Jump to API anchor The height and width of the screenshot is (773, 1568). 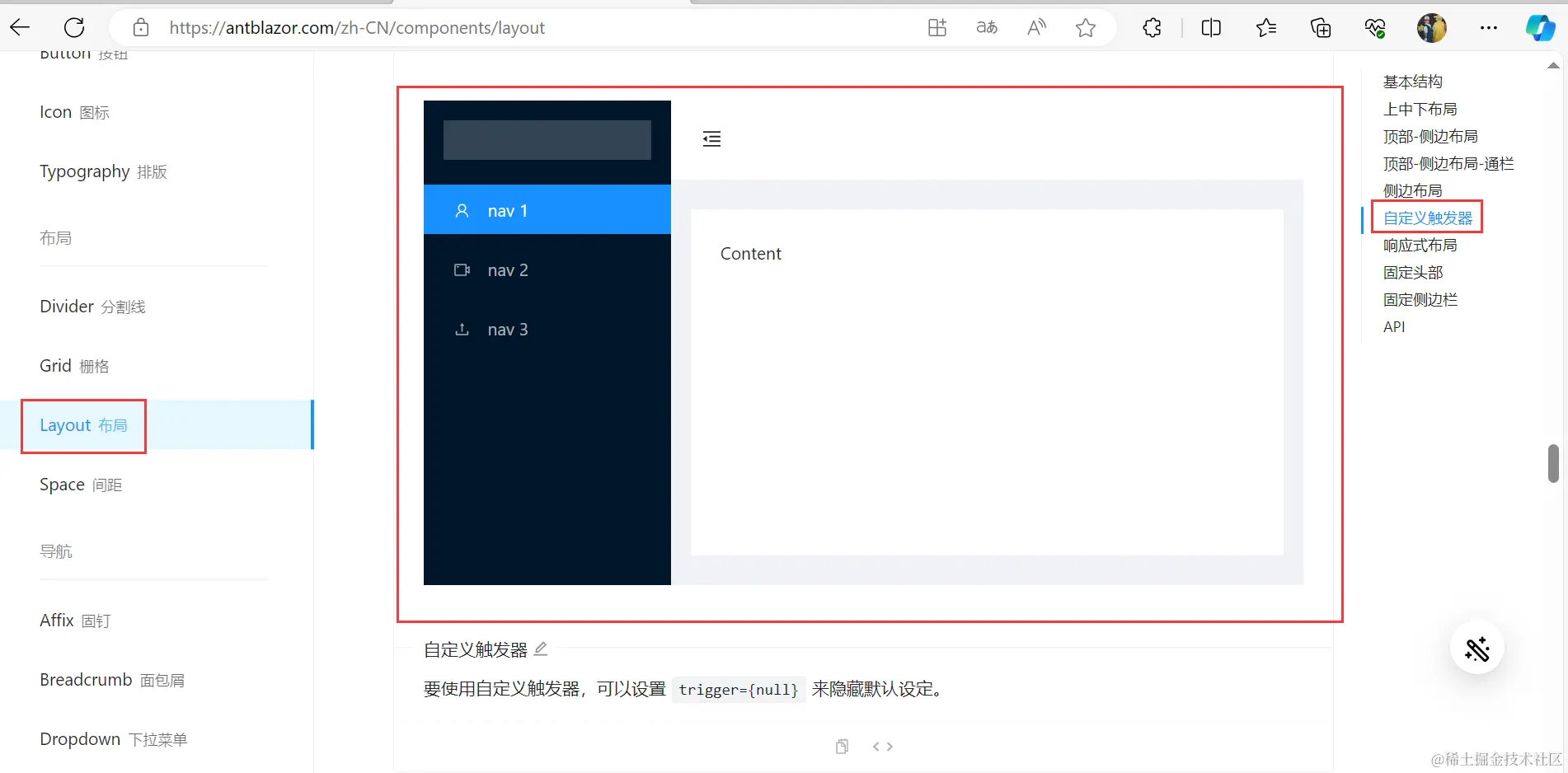click(1394, 326)
